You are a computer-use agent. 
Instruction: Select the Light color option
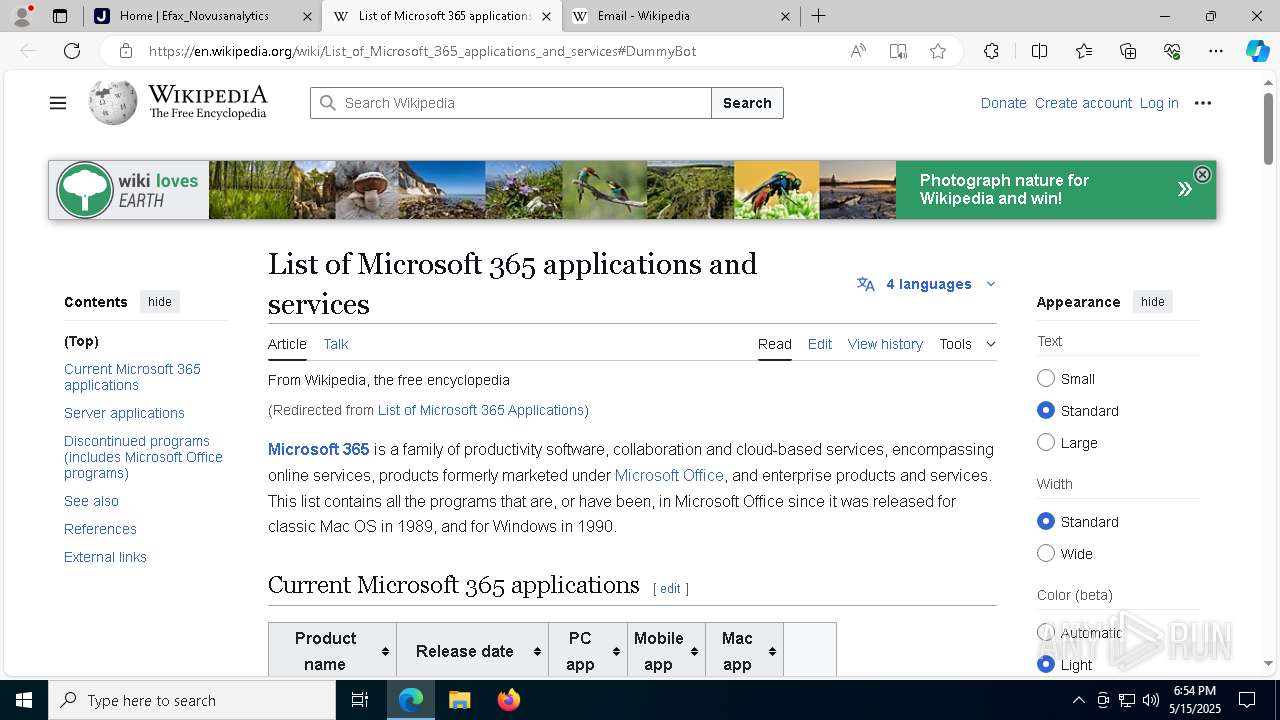click(1046, 664)
